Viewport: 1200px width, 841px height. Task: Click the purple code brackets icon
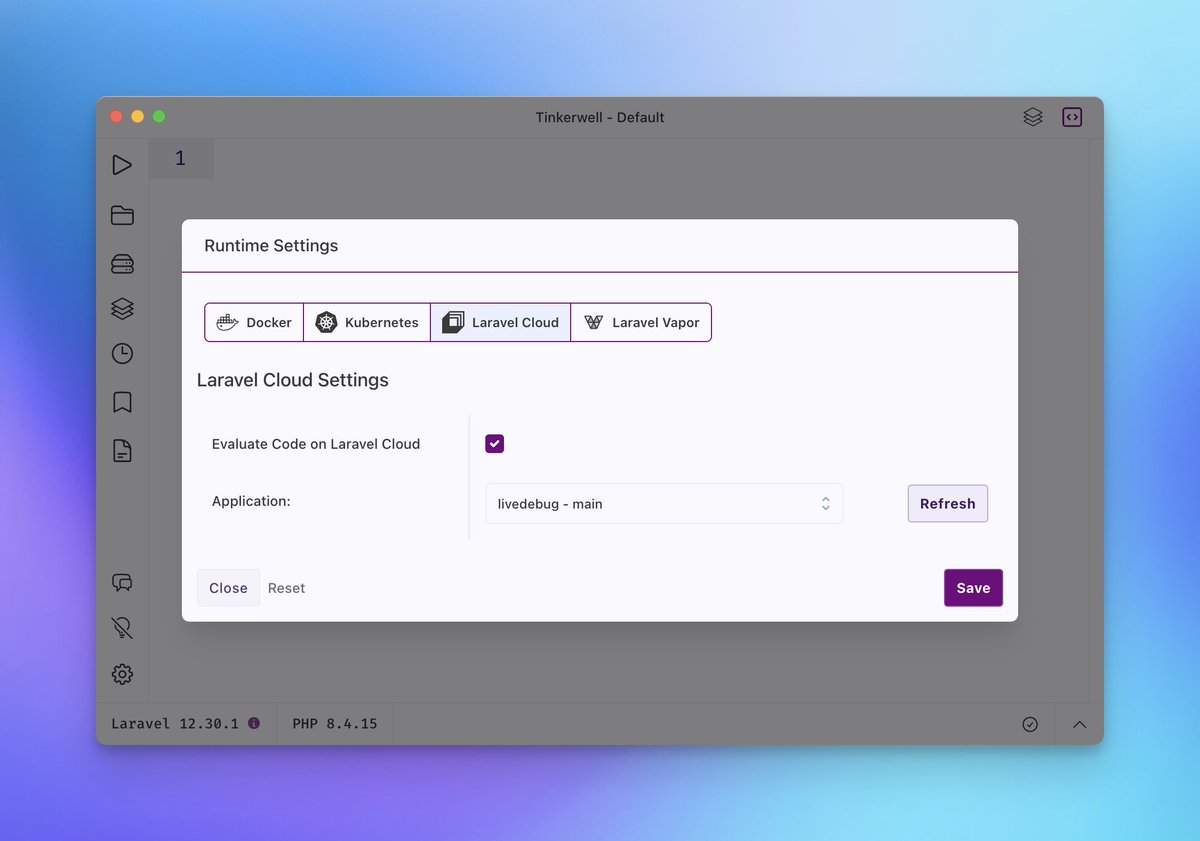click(1072, 117)
